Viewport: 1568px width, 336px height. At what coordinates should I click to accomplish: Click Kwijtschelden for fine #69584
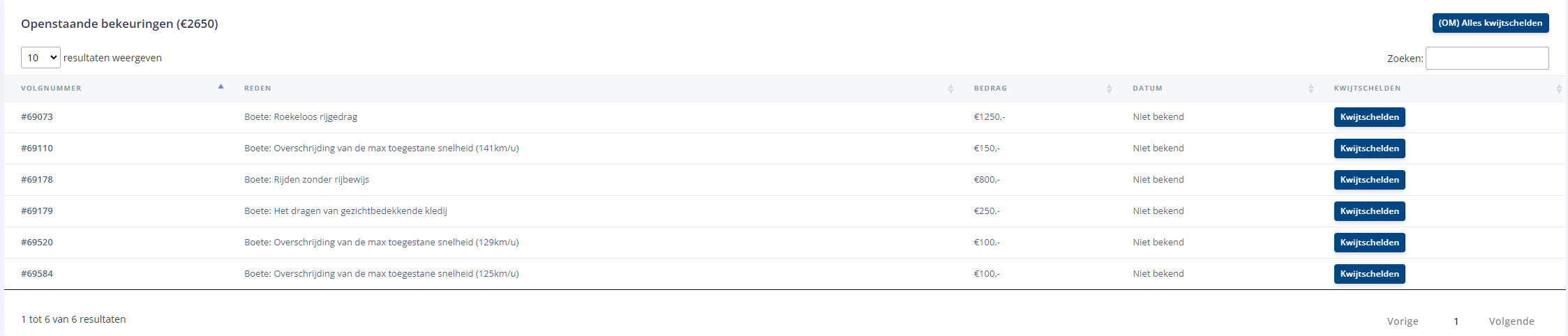[x=1369, y=274]
